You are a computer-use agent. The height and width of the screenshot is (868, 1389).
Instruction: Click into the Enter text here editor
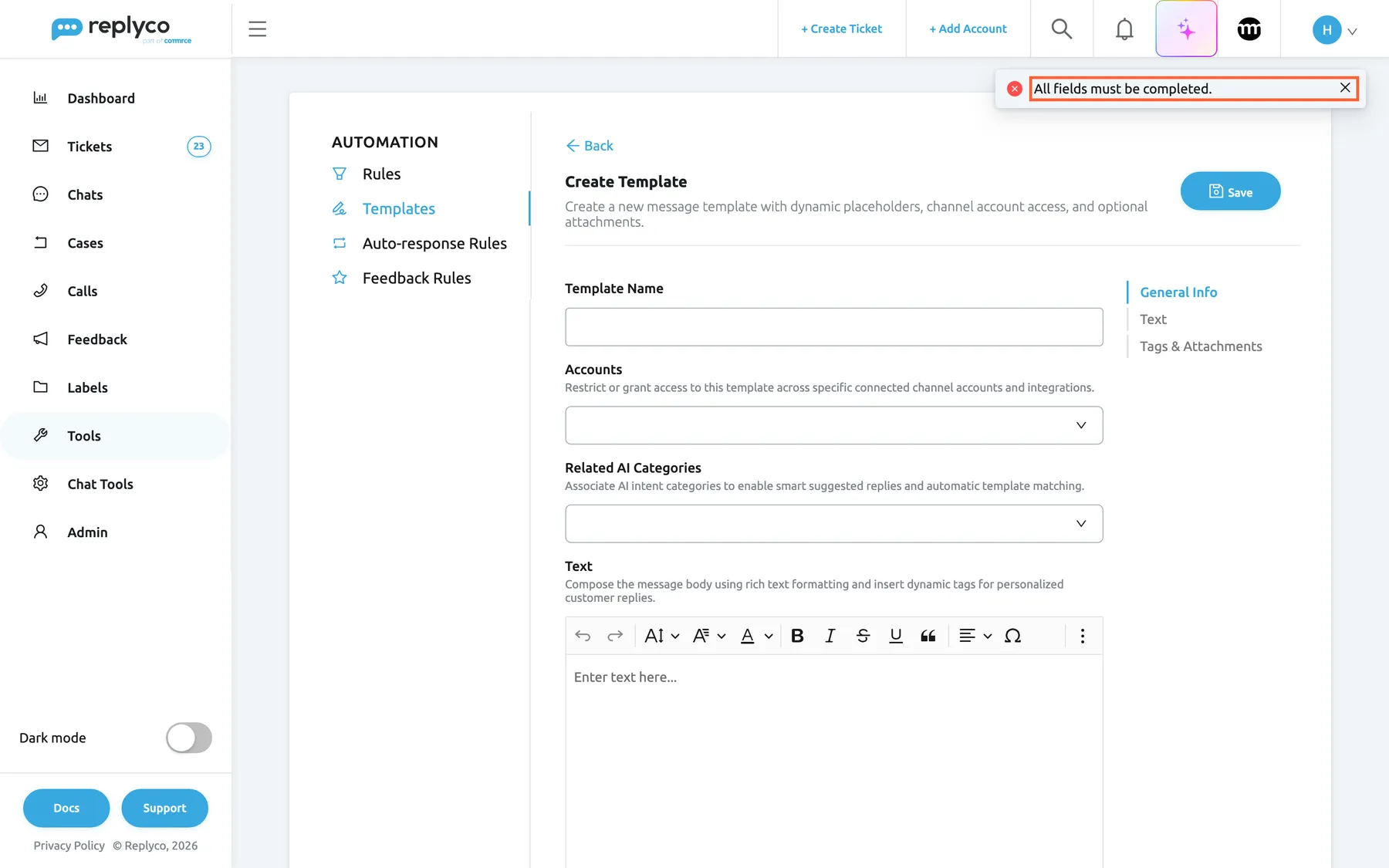tap(833, 761)
